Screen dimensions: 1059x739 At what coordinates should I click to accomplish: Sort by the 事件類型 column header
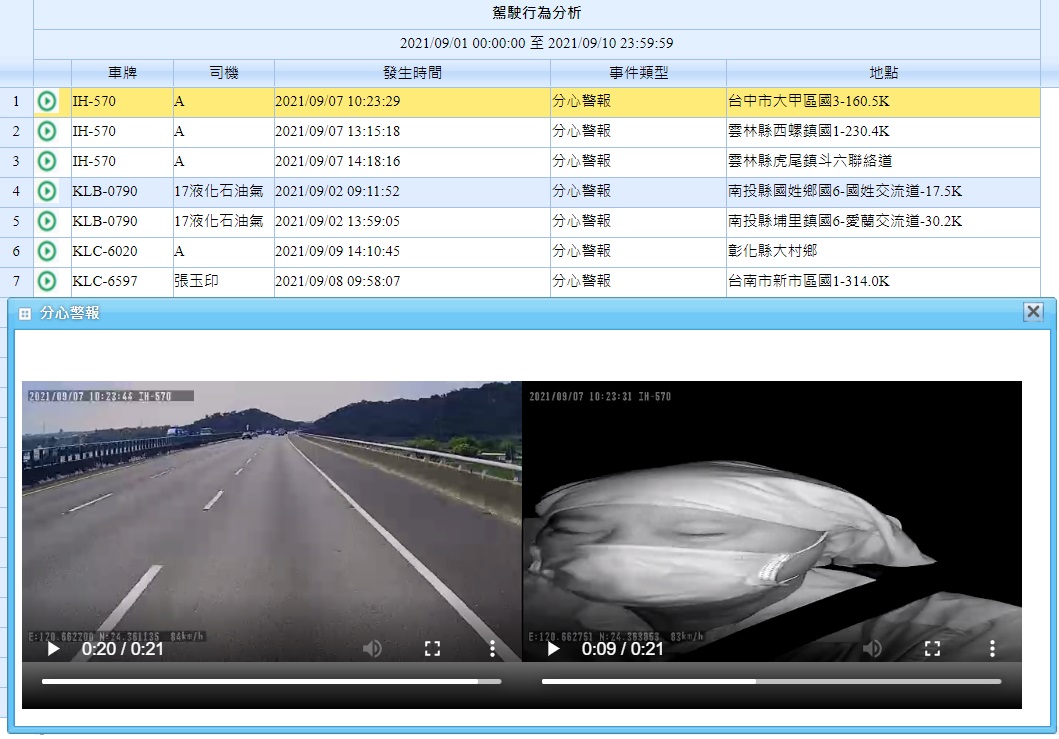click(x=638, y=73)
